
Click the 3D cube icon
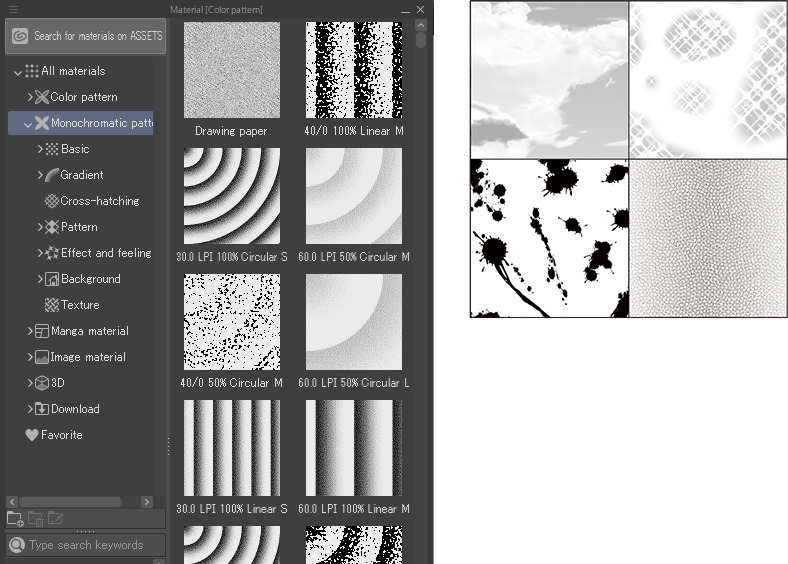pyautogui.click(x=42, y=383)
